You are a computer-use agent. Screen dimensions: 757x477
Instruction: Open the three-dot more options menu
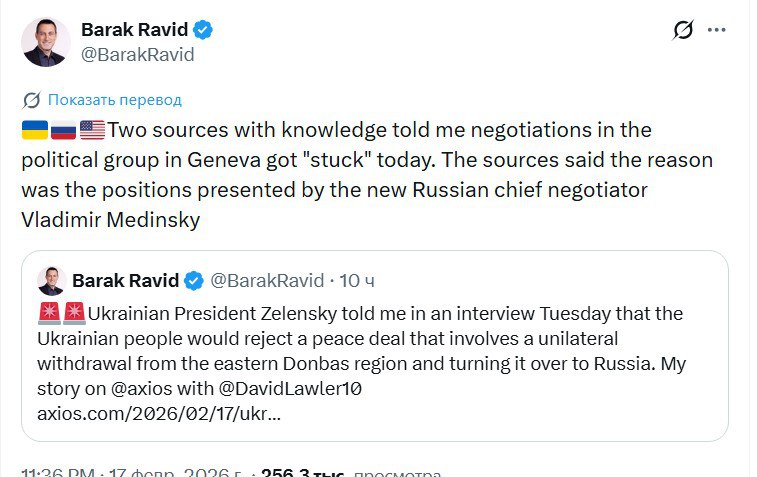click(x=716, y=30)
